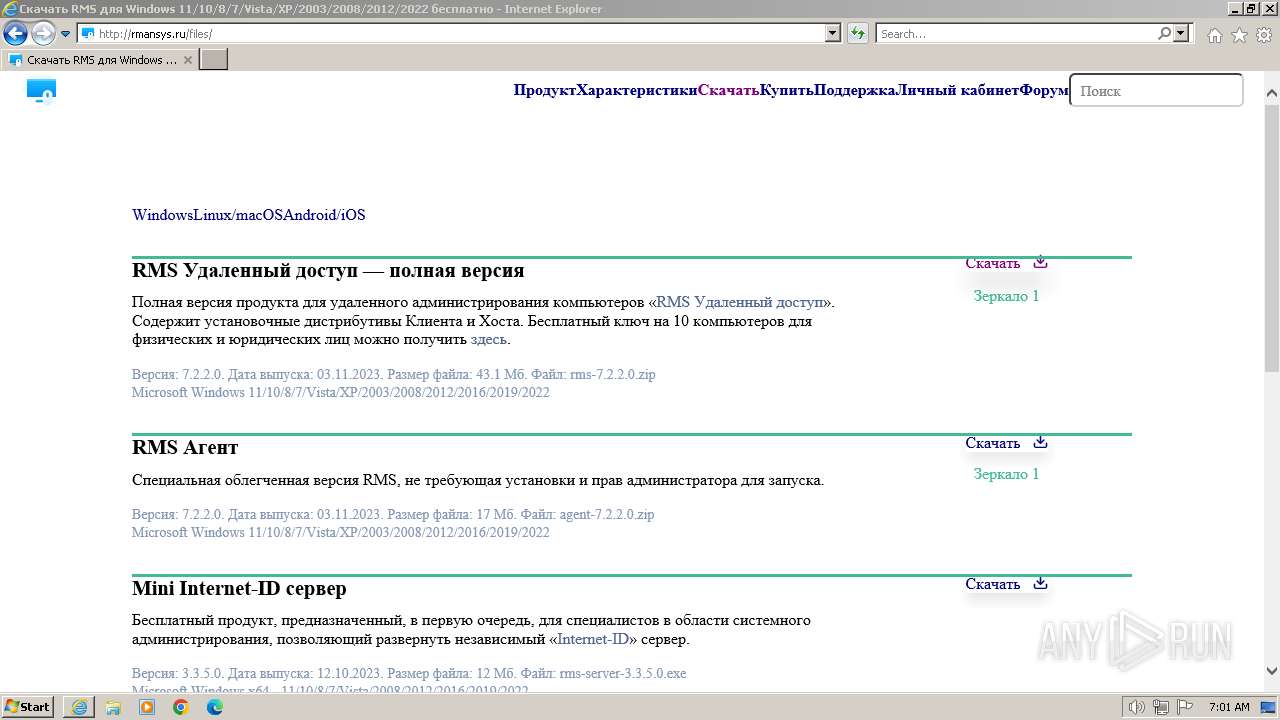
Task: Click the 'Mini Internet-ID сервер' heading
Action: [239, 588]
